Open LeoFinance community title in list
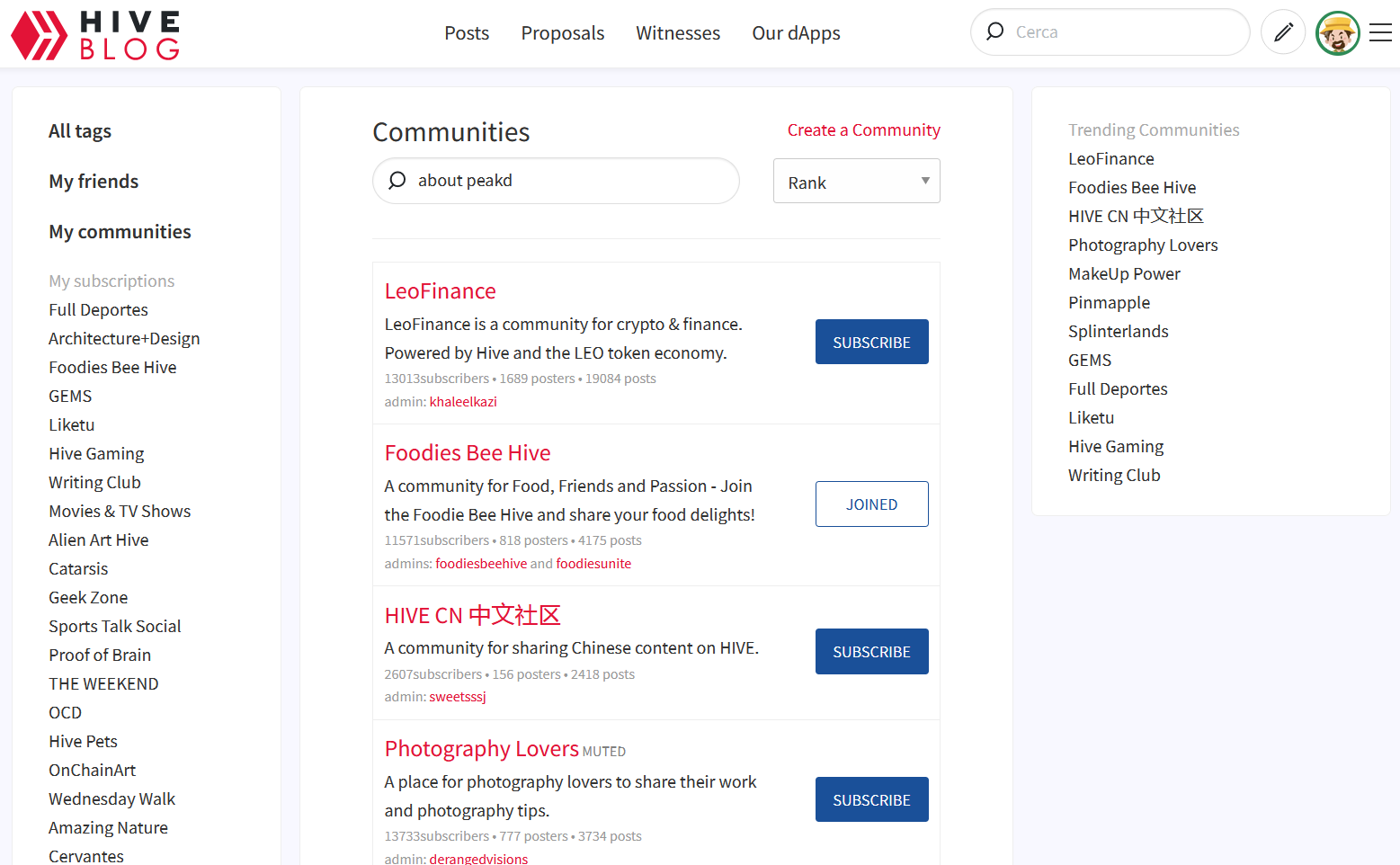 coord(441,291)
